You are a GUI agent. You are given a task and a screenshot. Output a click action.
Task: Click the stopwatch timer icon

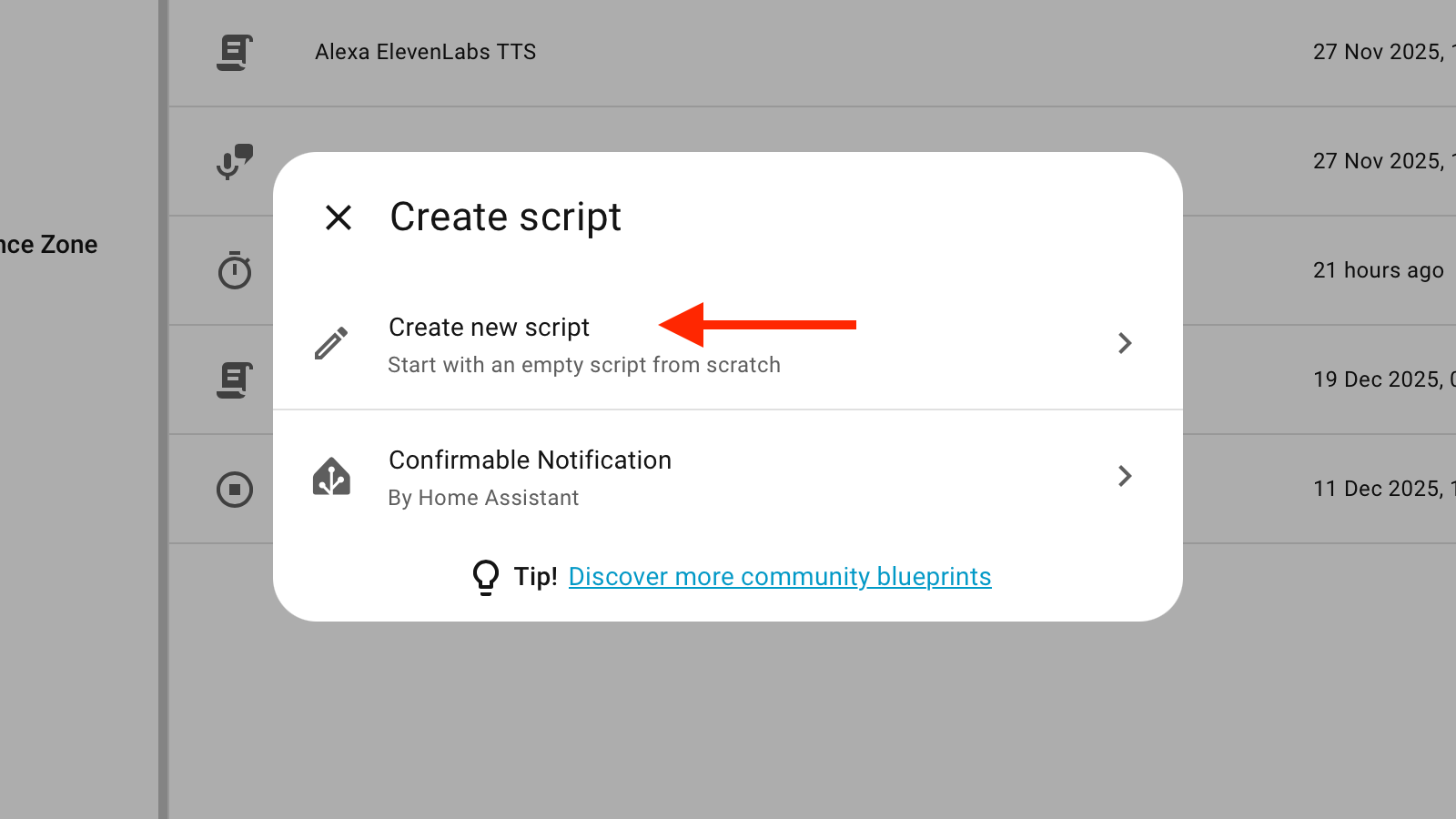(x=235, y=270)
